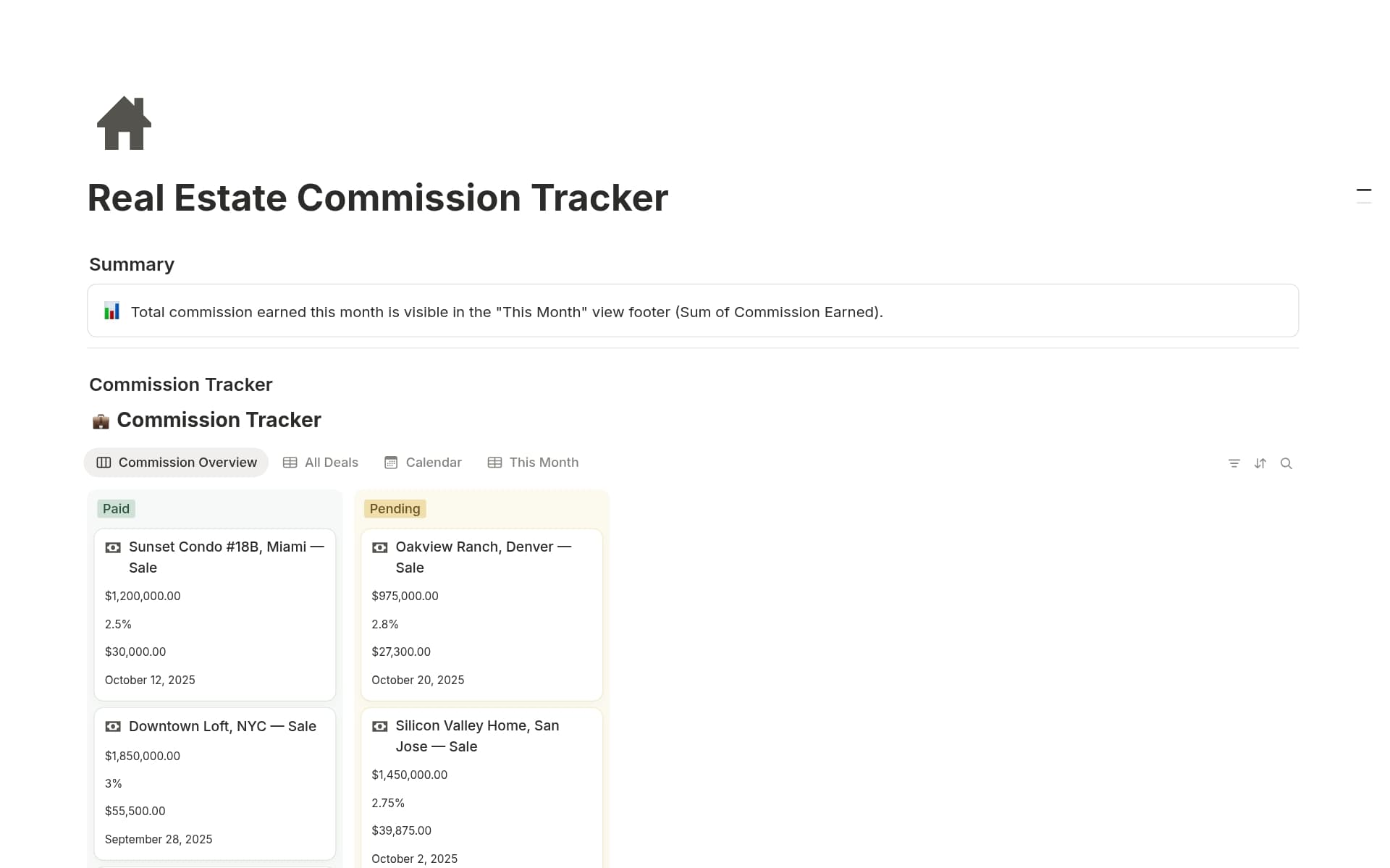
Task: Click the Paid group label
Action: pyautogui.click(x=116, y=508)
